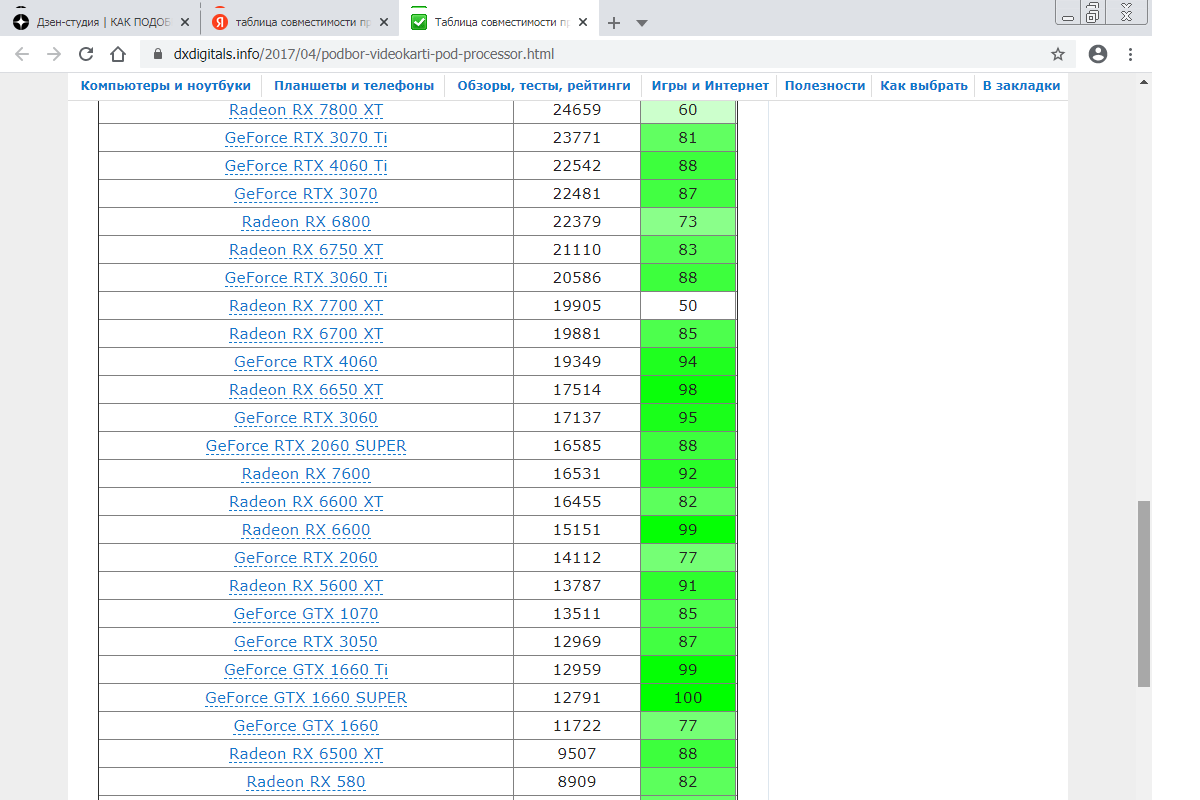This screenshot has width=1200, height=800.
Task: Open the GeForce RTX 2060 link
Action: tap(306, 558)
